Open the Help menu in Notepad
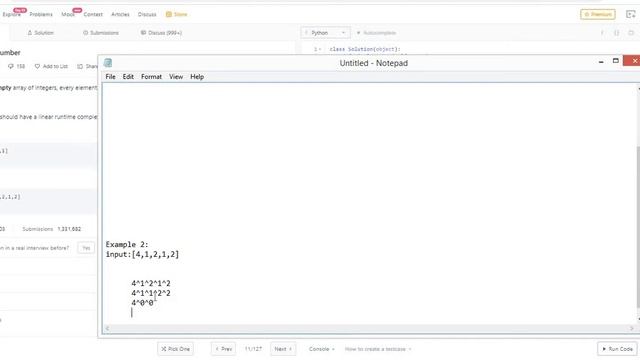Screen dimensions: 640x360 pyautogui.click(x=197, y=77)
